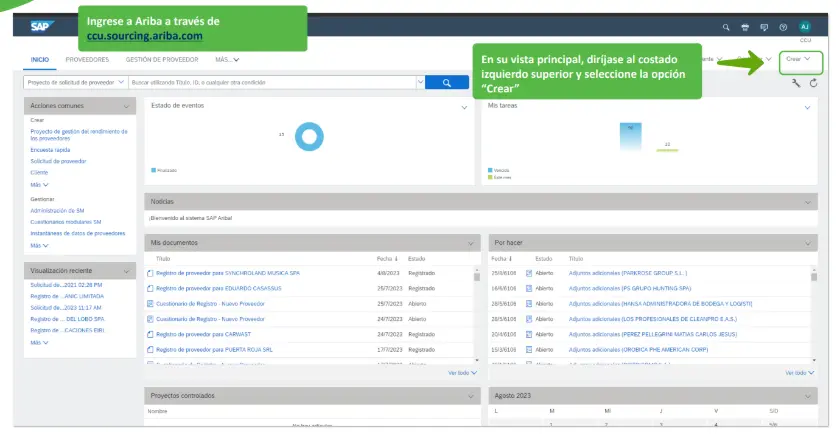Open the Encuesta rápida link

50,150
